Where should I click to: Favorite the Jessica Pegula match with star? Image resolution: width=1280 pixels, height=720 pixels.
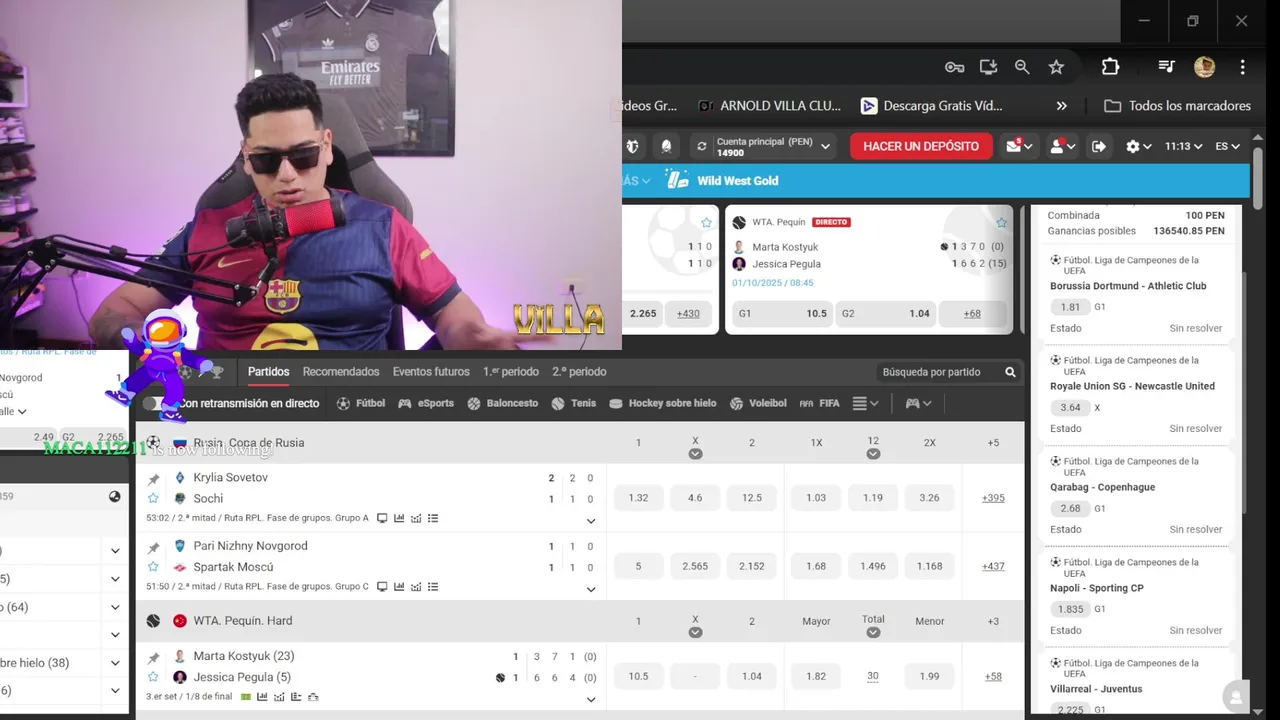pyautogui.click(x=153, y=677)
